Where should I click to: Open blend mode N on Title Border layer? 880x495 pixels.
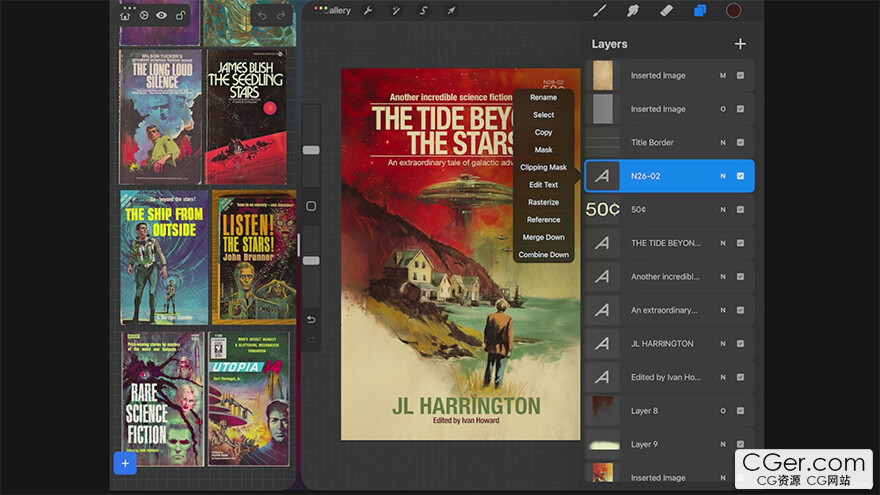coord(723,143)
